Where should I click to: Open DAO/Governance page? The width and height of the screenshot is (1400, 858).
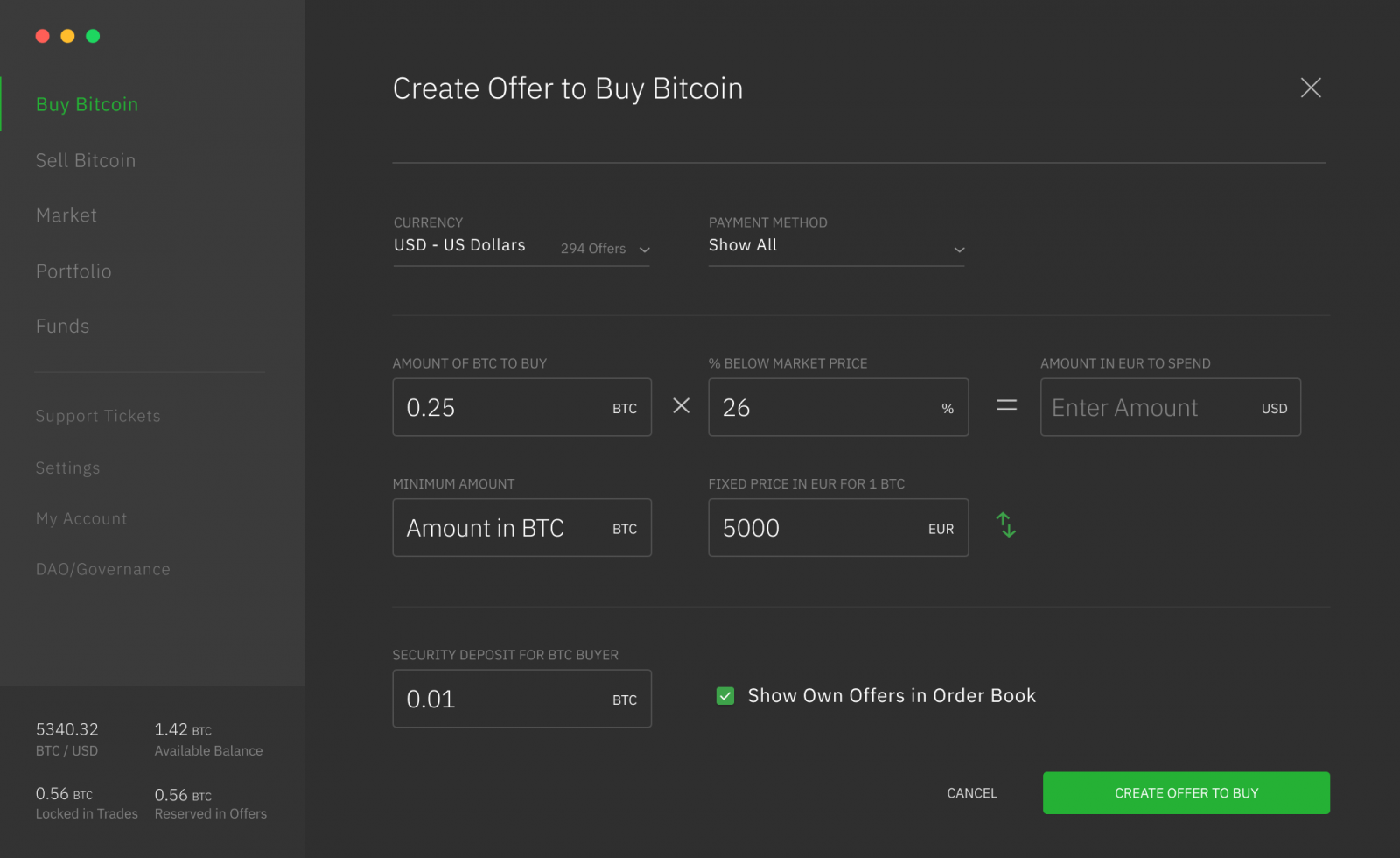click(x=102, y=569)
